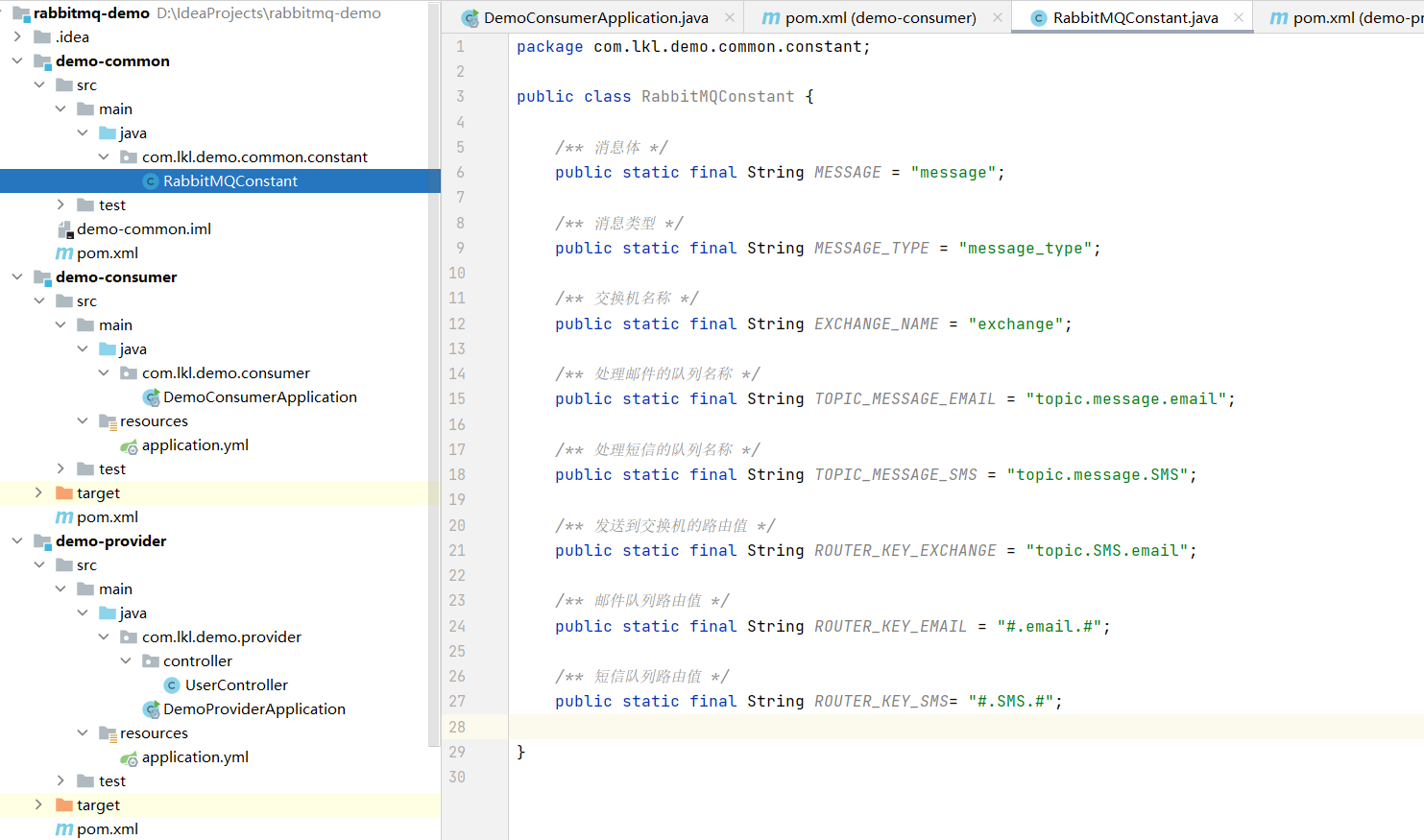1424x840 pixels.
Task: Click the EXCHANGE_NAME constant name
Action: coord(877,324)
